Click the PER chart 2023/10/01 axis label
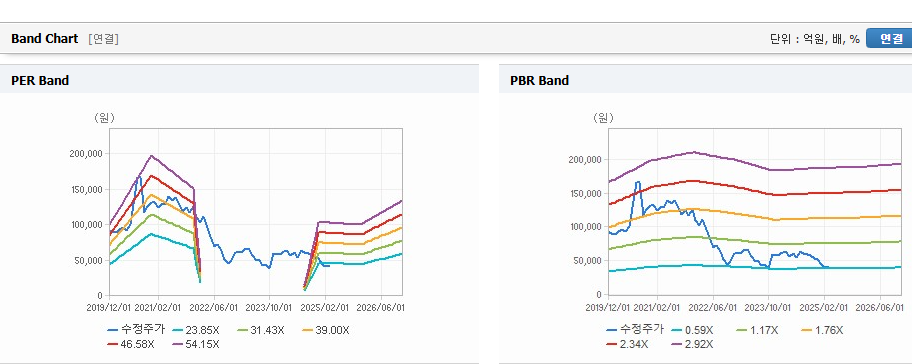 [x=270, y=307]
